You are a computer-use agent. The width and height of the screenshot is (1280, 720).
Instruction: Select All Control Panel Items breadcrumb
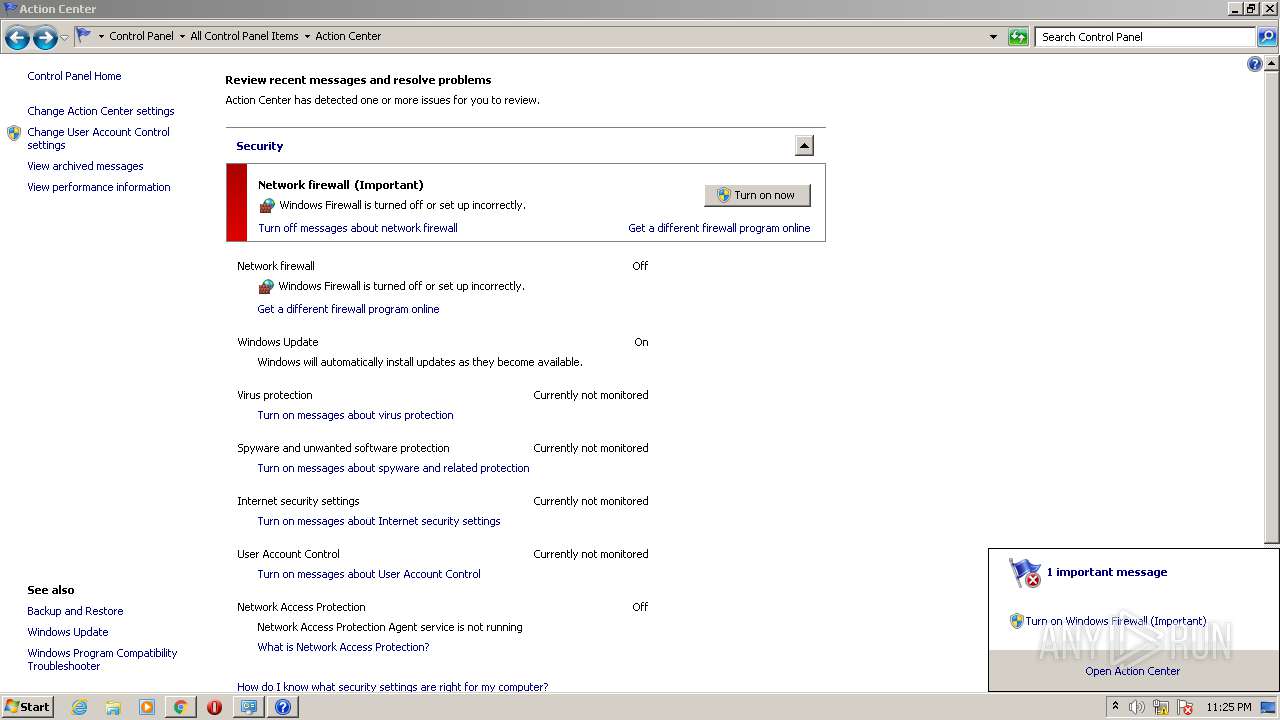click(x=244, y=36)
